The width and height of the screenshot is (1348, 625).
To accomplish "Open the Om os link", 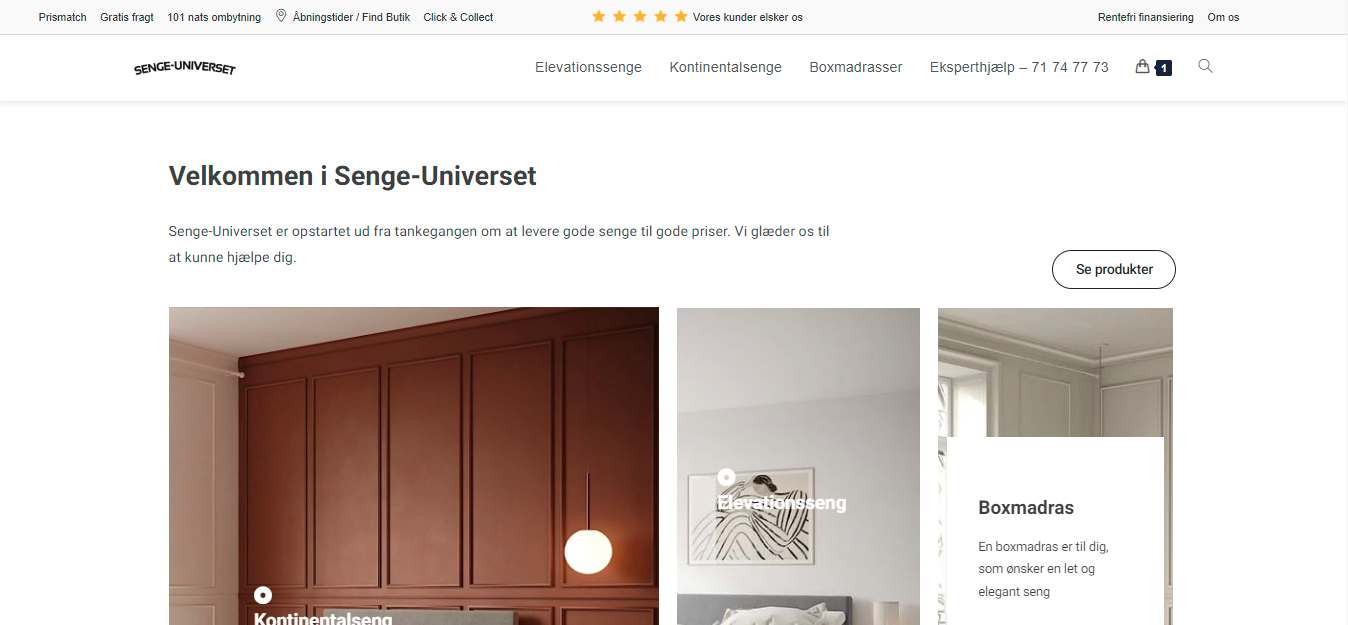I will click(1223, 17).
